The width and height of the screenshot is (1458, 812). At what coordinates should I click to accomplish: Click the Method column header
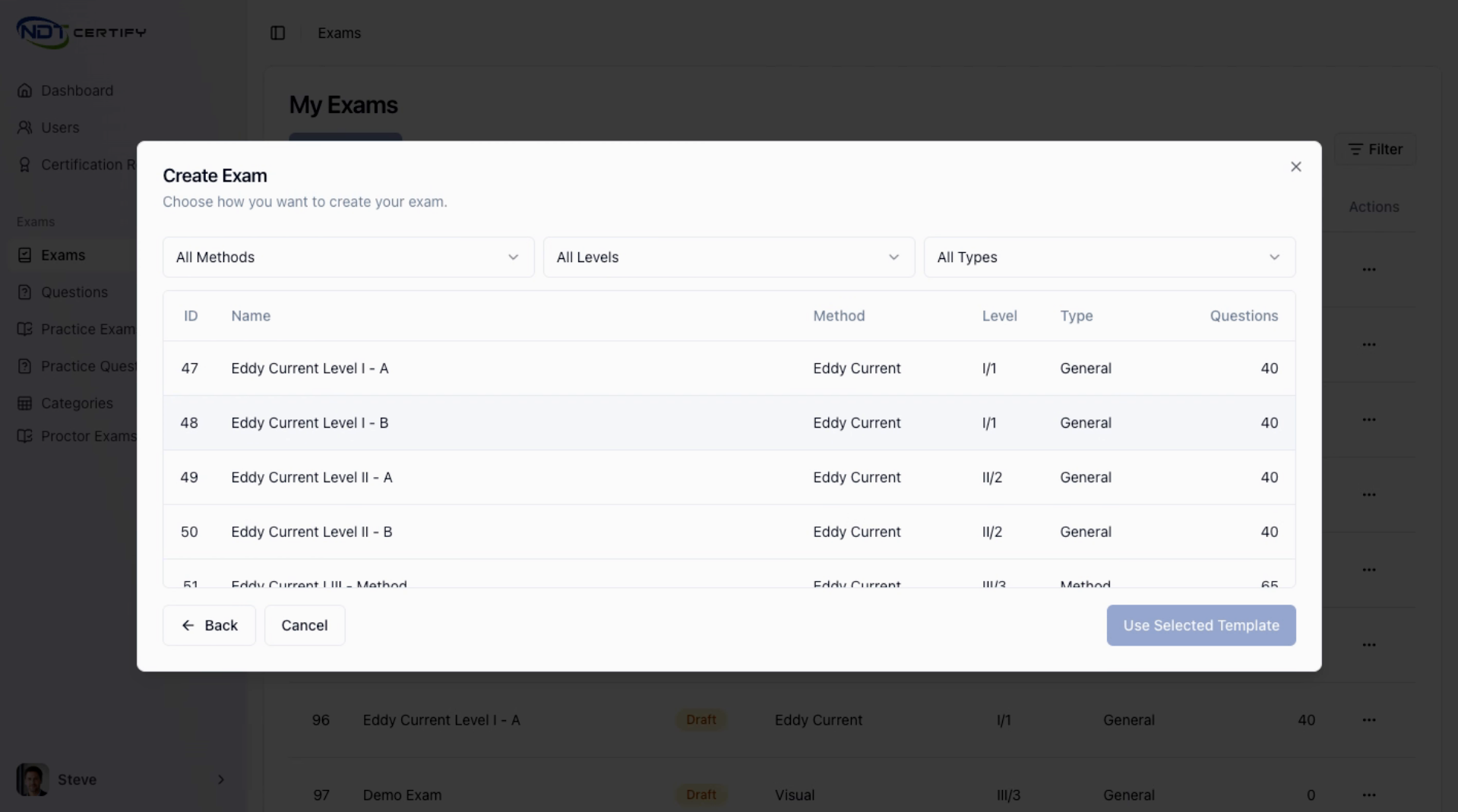(839, 316)
